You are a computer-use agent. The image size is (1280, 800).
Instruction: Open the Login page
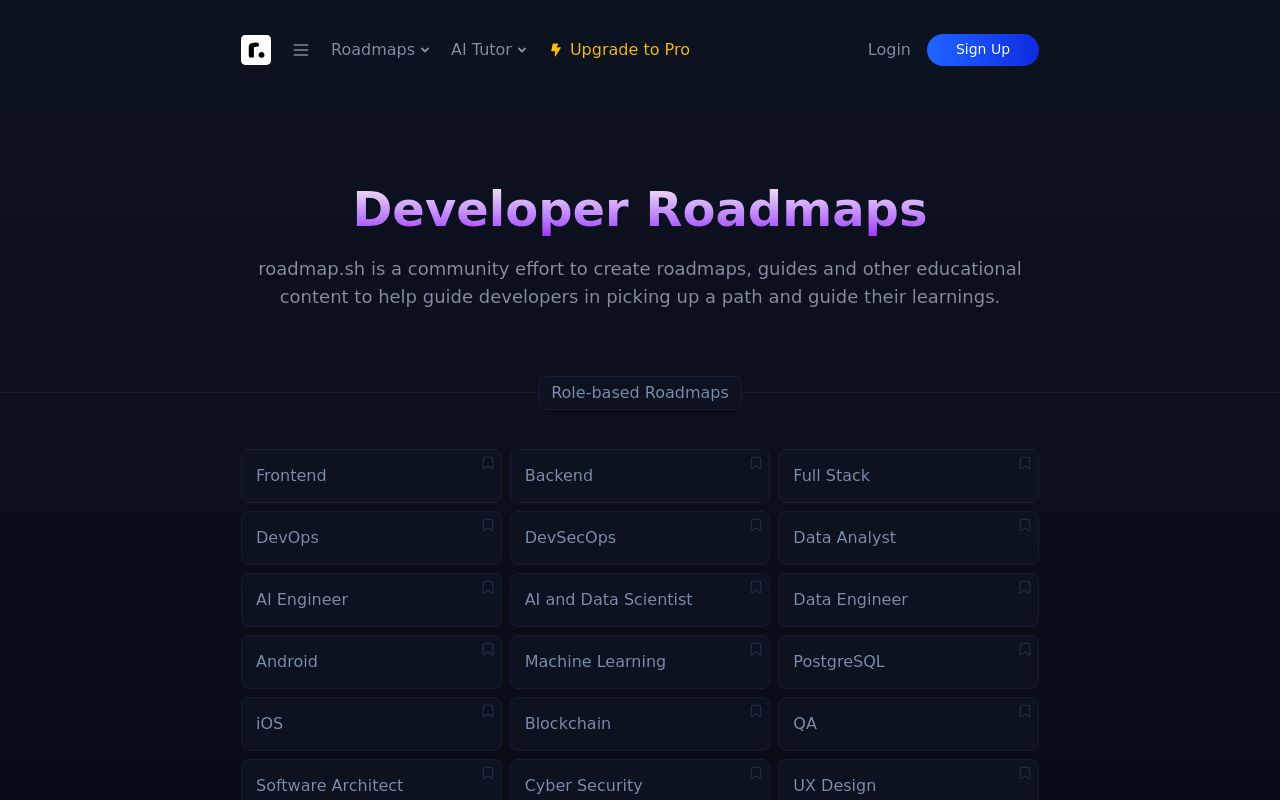click(x=889, y=49)
